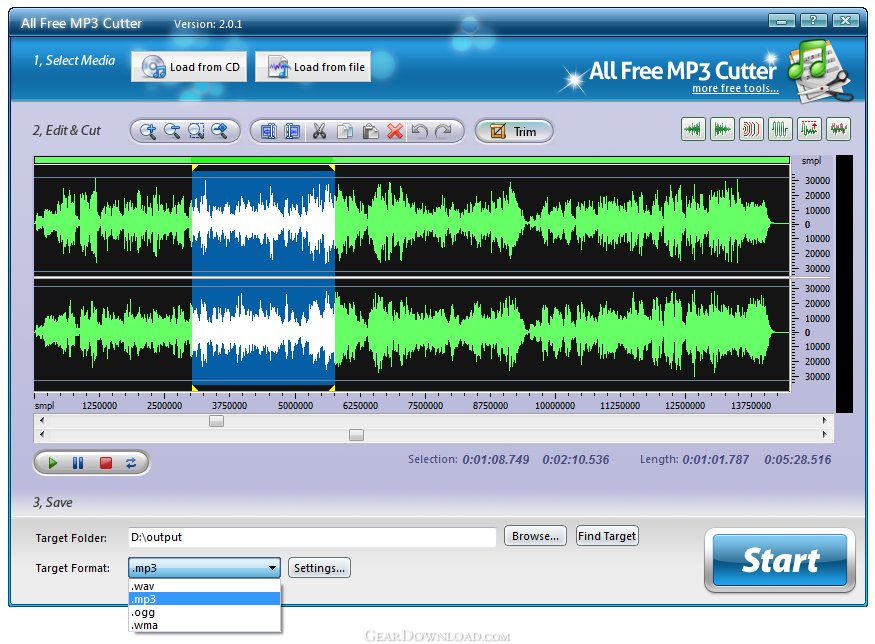
Task: Stop playback with the red square
Action: tap(105, 463)
